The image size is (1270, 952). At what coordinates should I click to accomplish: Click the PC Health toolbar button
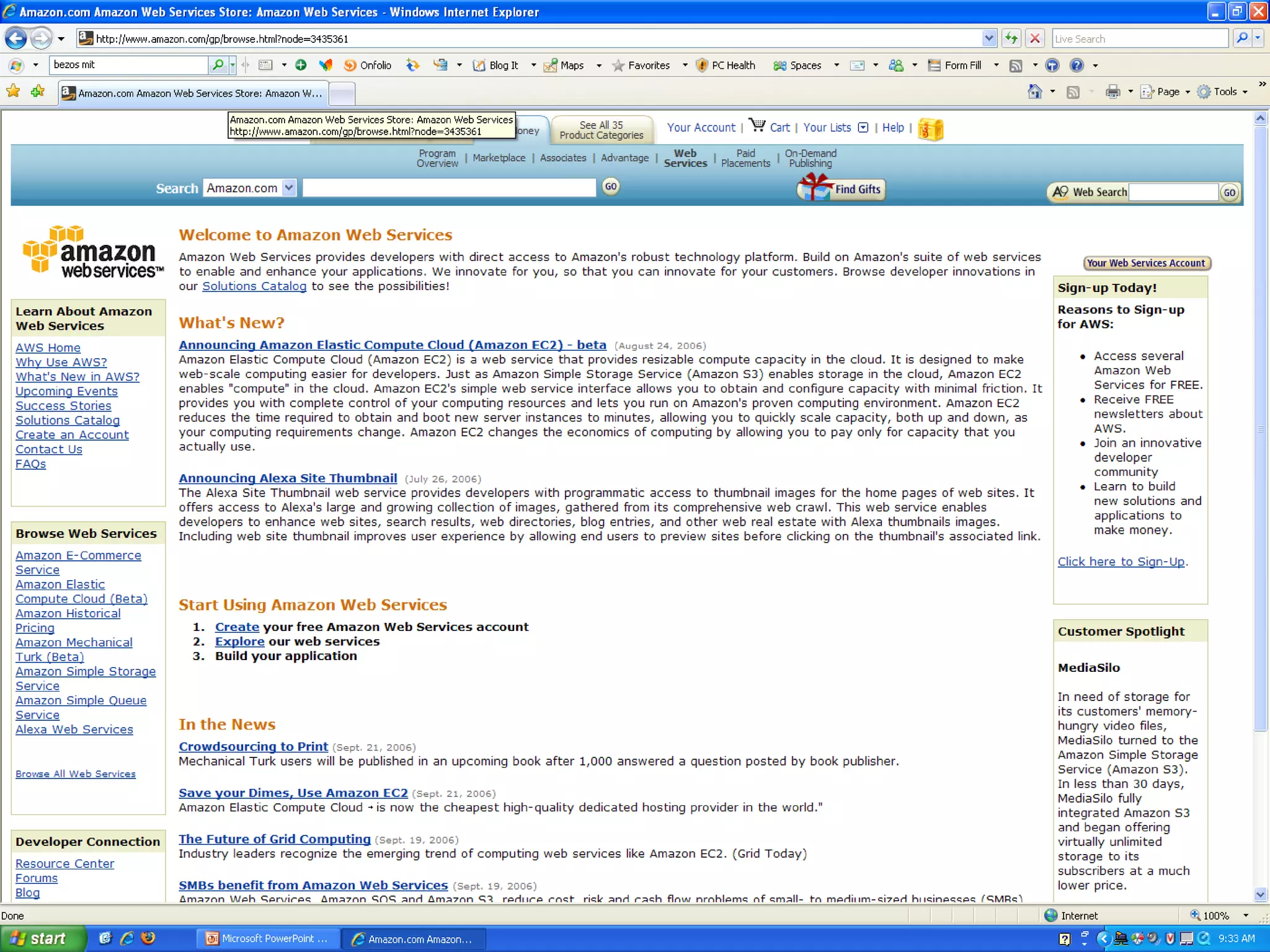point(726,65)
